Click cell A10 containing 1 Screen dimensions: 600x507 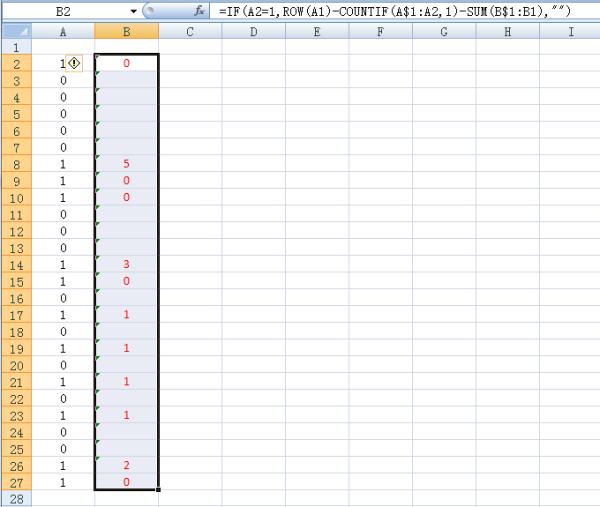click(x=63, y=197)
